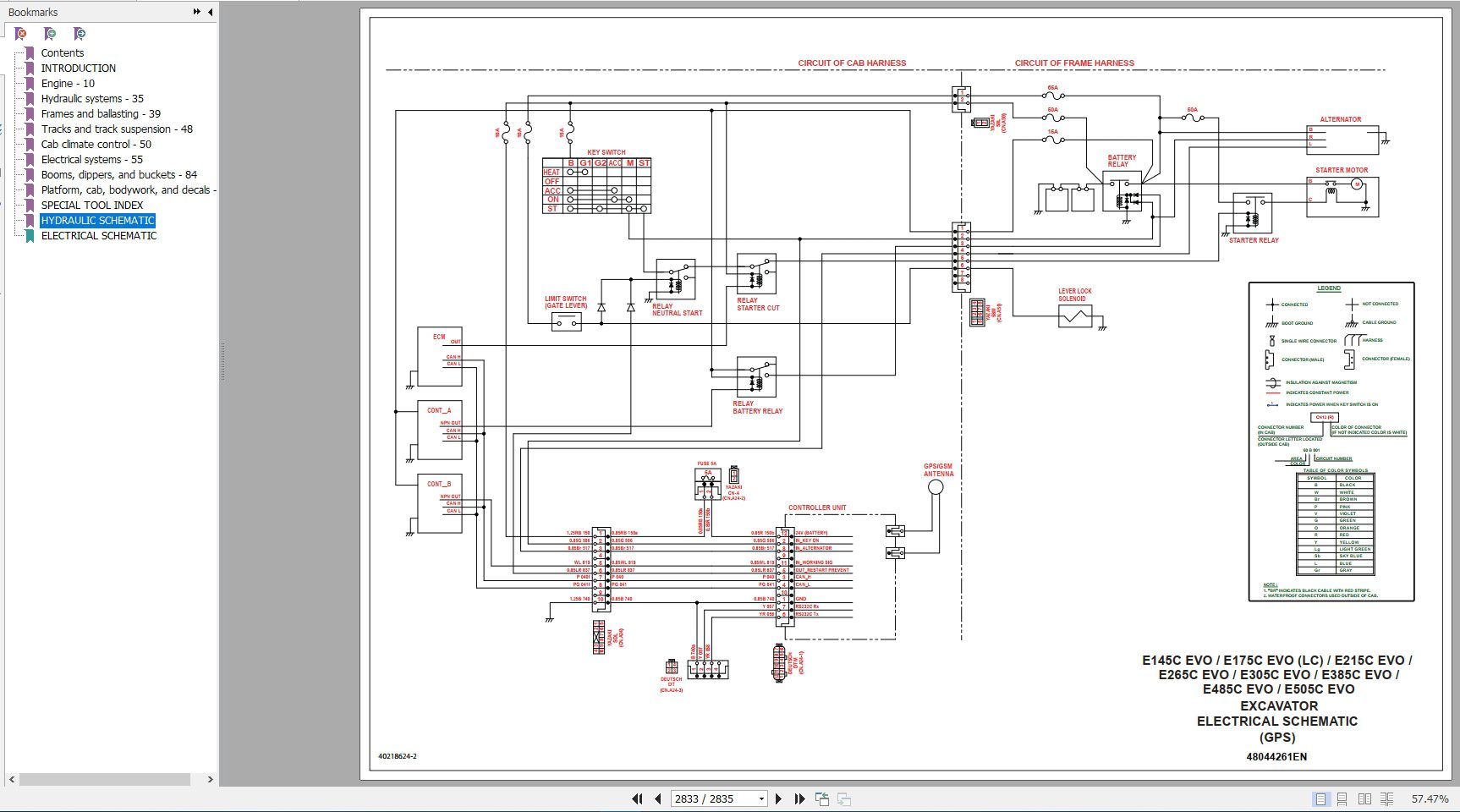Expand bookmarks panel options with double arrow
This screenshot has width=1460, height=812.
(196, 12)
